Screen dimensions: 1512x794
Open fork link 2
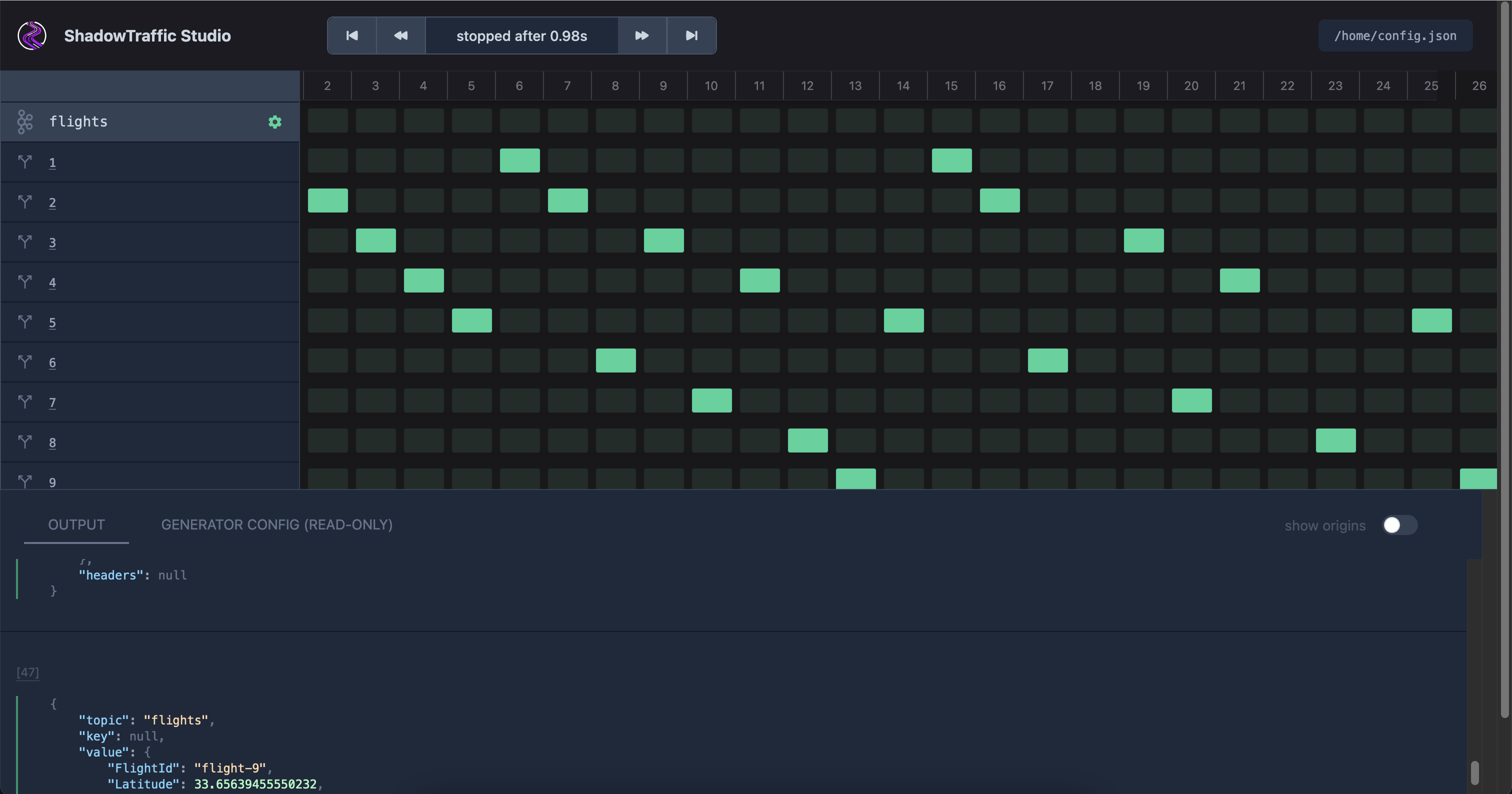pos(52,202)
